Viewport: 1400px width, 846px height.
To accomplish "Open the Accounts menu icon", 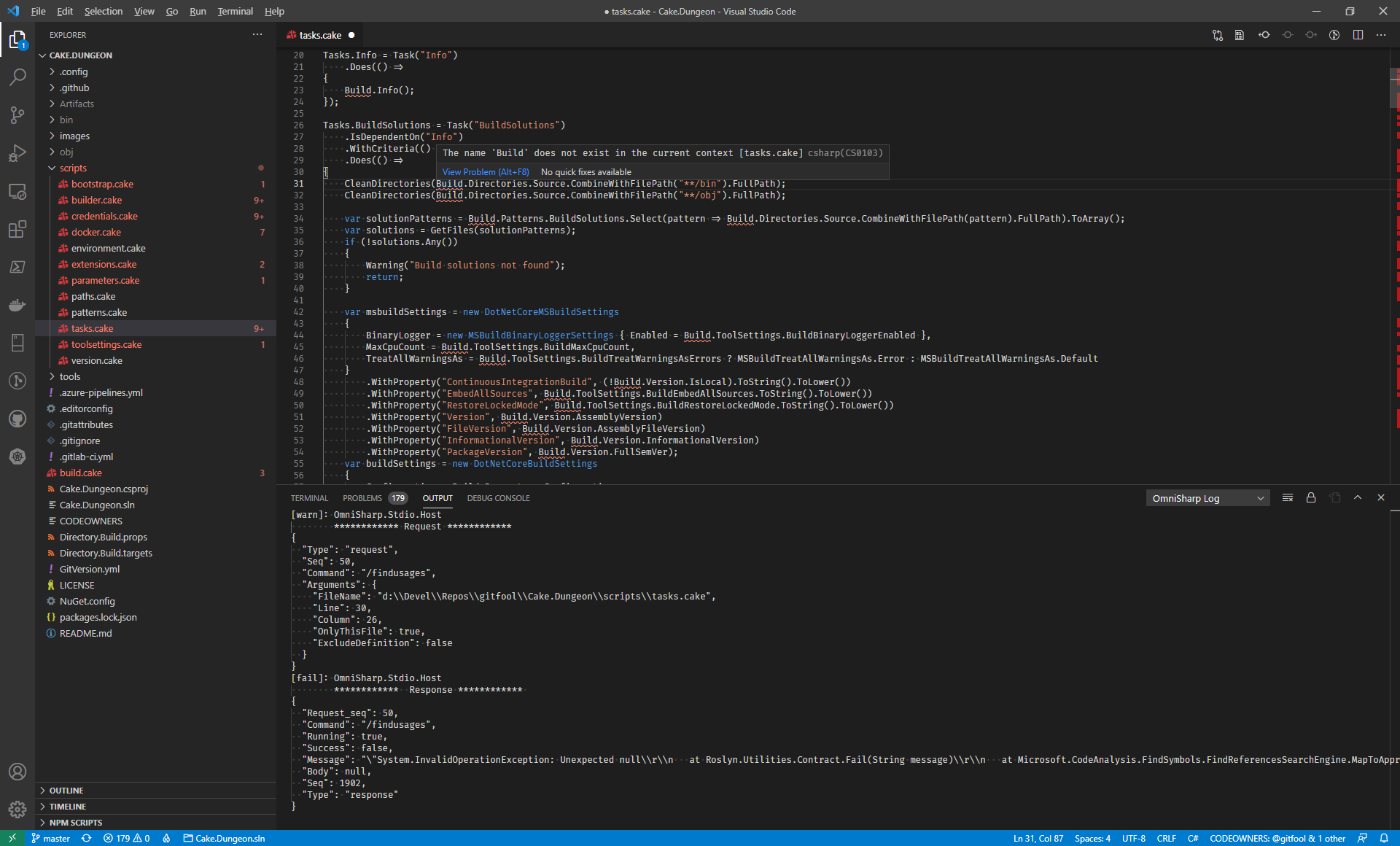I will coord(17,772).
